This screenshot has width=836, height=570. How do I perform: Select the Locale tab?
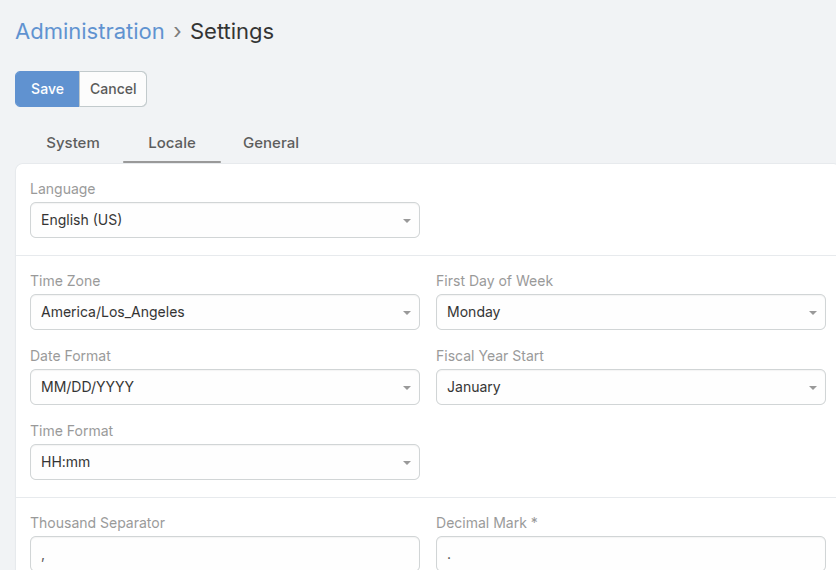pos(172,143)
